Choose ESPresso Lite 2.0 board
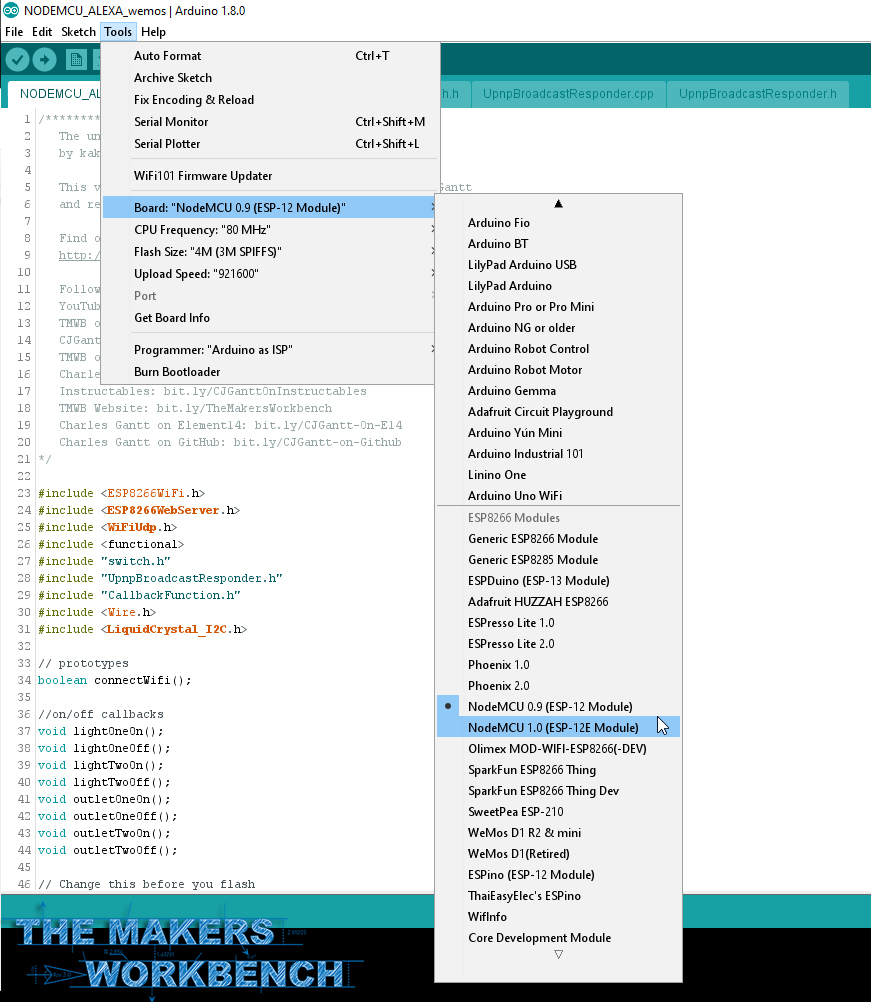Image resolution: width=871 pixels, height=1002 pixels. coord(559,644)
